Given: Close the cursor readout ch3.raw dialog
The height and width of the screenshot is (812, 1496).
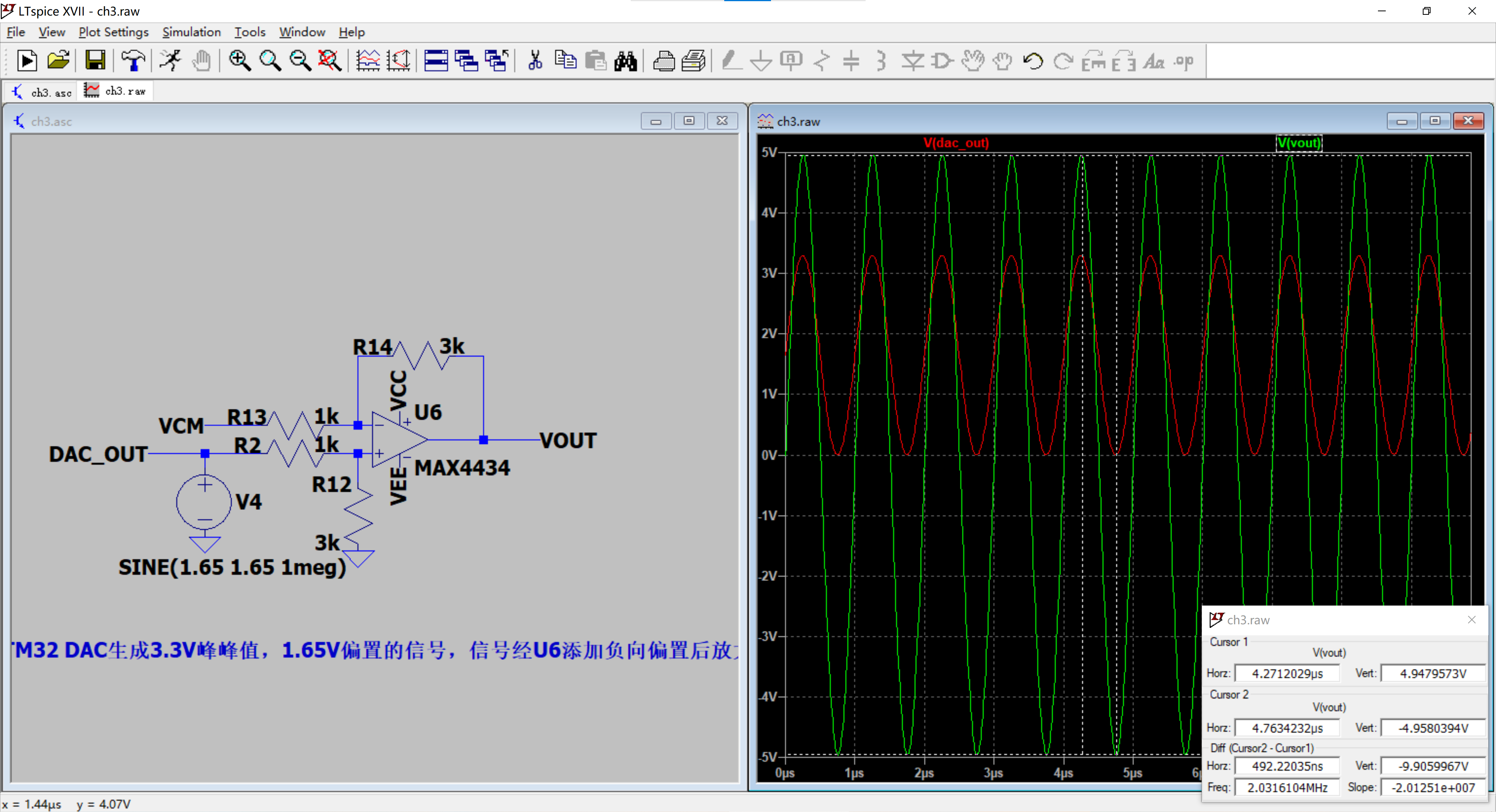Looking at the screenshot, I should [1471, 620].
